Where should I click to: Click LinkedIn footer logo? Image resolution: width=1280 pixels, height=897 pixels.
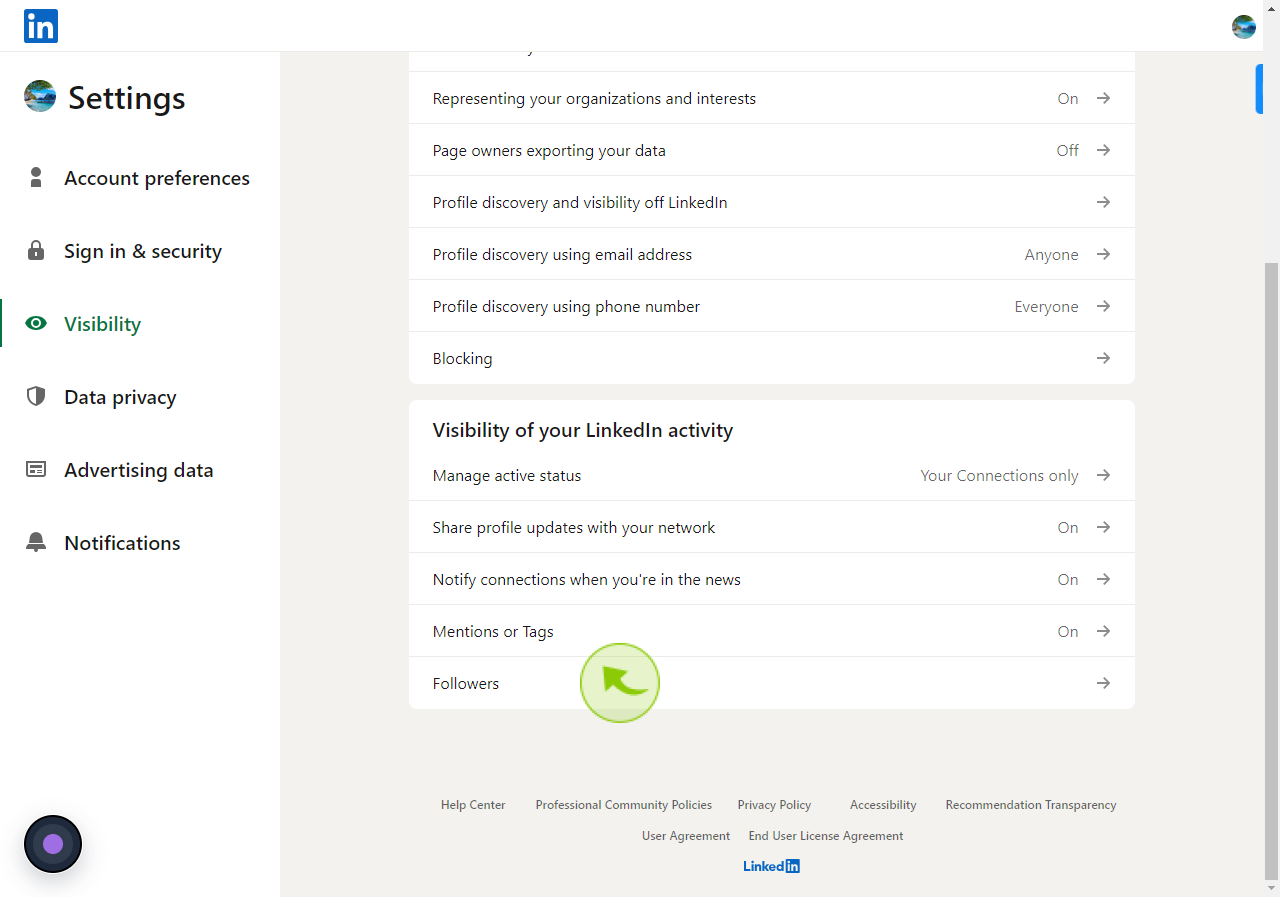(771, 866)
